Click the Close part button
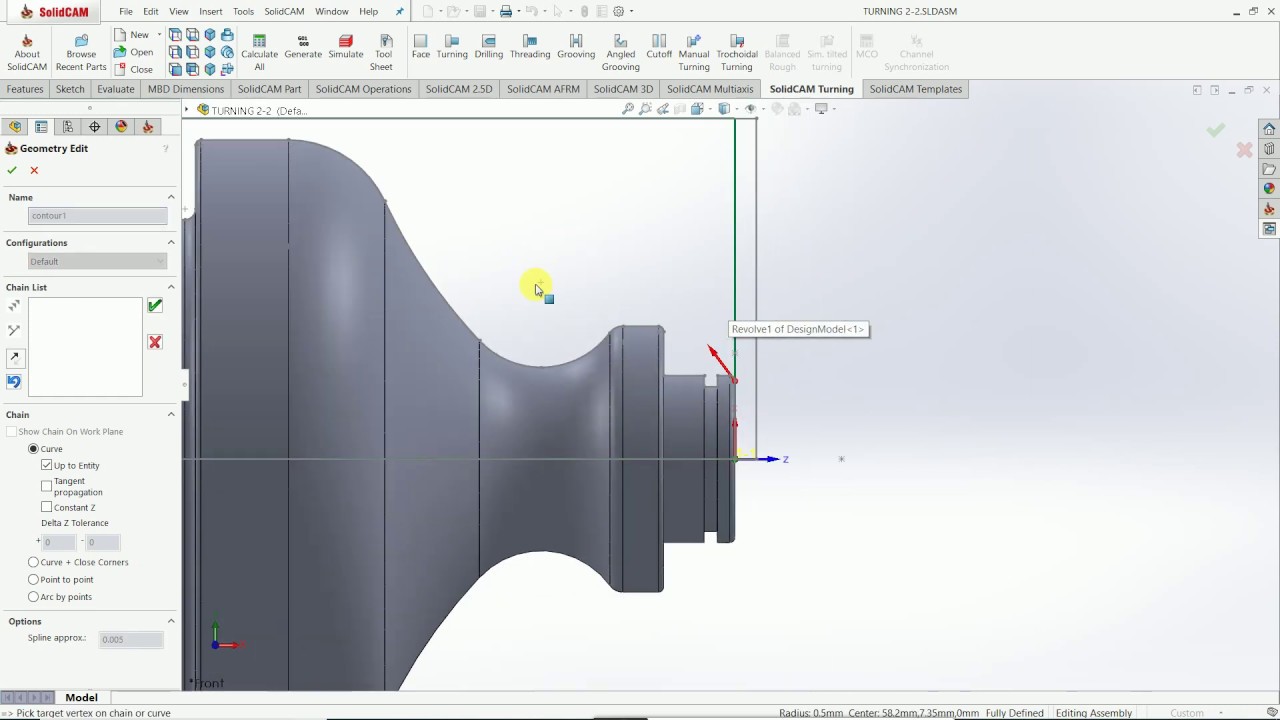1280x720 pixels. (x=133, y=69)
